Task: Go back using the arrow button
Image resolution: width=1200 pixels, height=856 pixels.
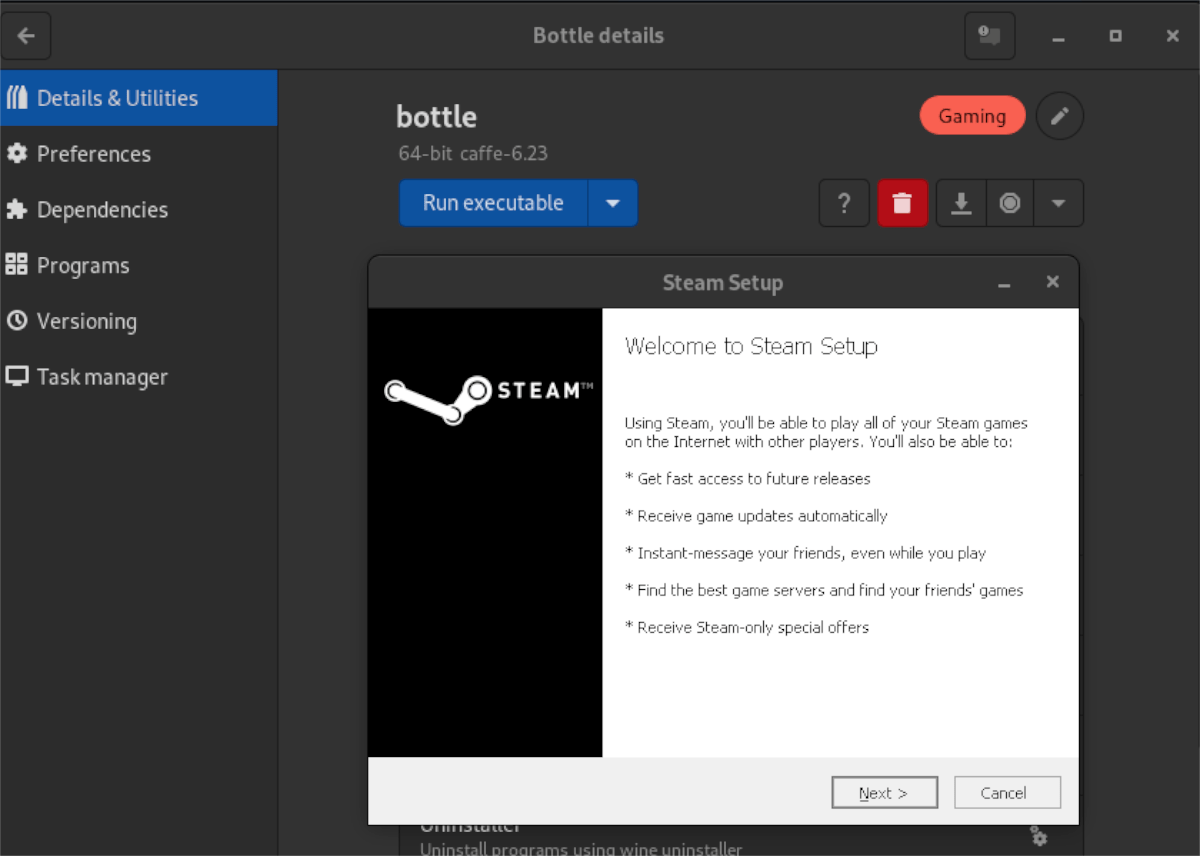Action: click(26, 35)
